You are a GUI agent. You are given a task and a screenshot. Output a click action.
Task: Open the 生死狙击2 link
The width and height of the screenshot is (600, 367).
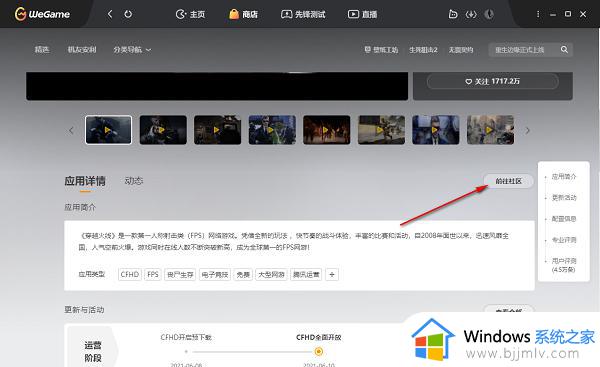pos(423,50)
